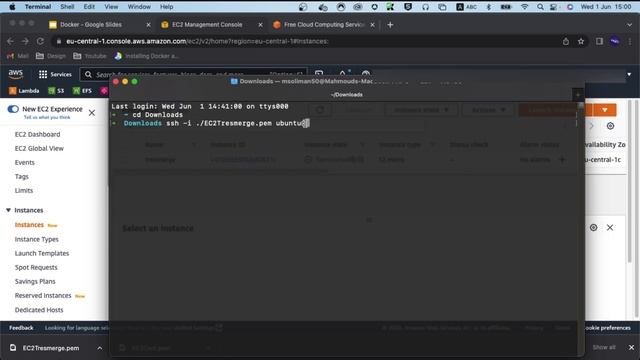Open Installing Docker bookmark
Viewport: 640px width, 360px height.
[147, 56]
